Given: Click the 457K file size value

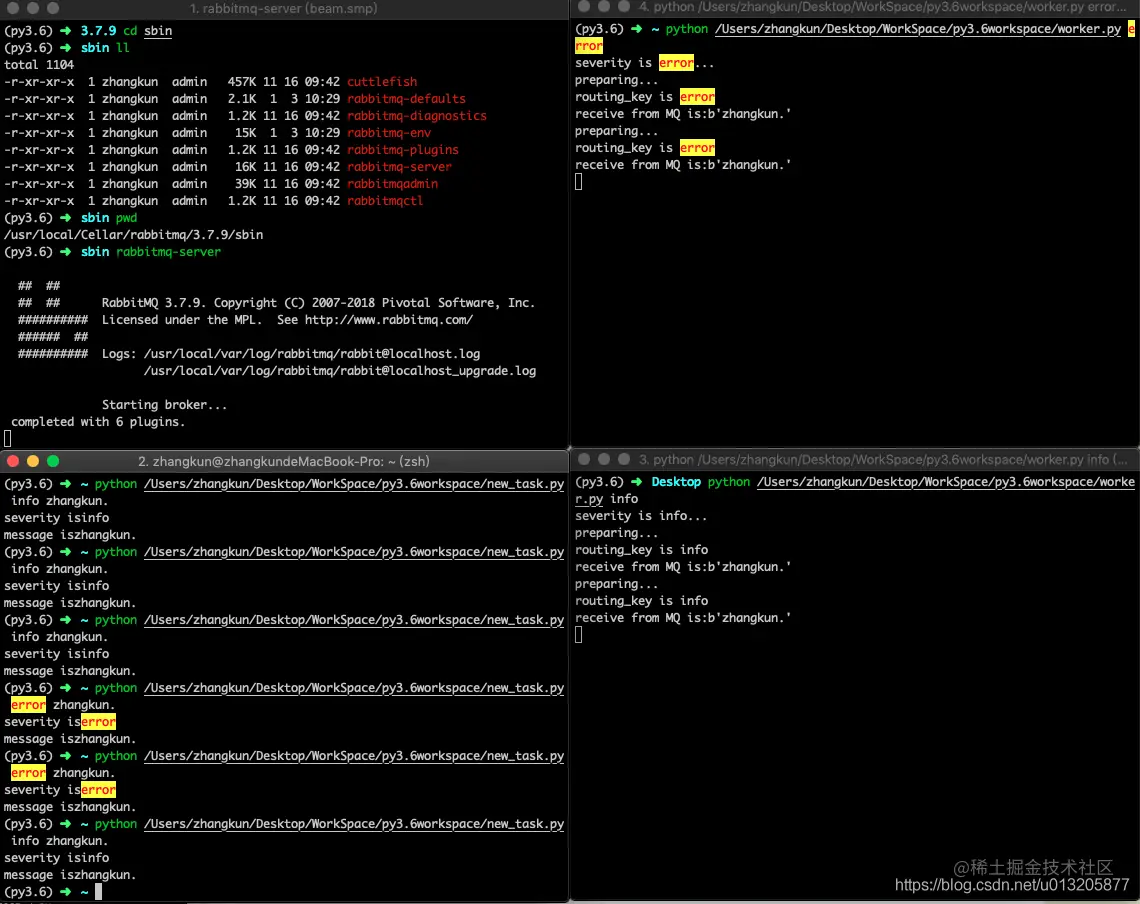Looking at the screenshot, I should [x=241, y=81].
